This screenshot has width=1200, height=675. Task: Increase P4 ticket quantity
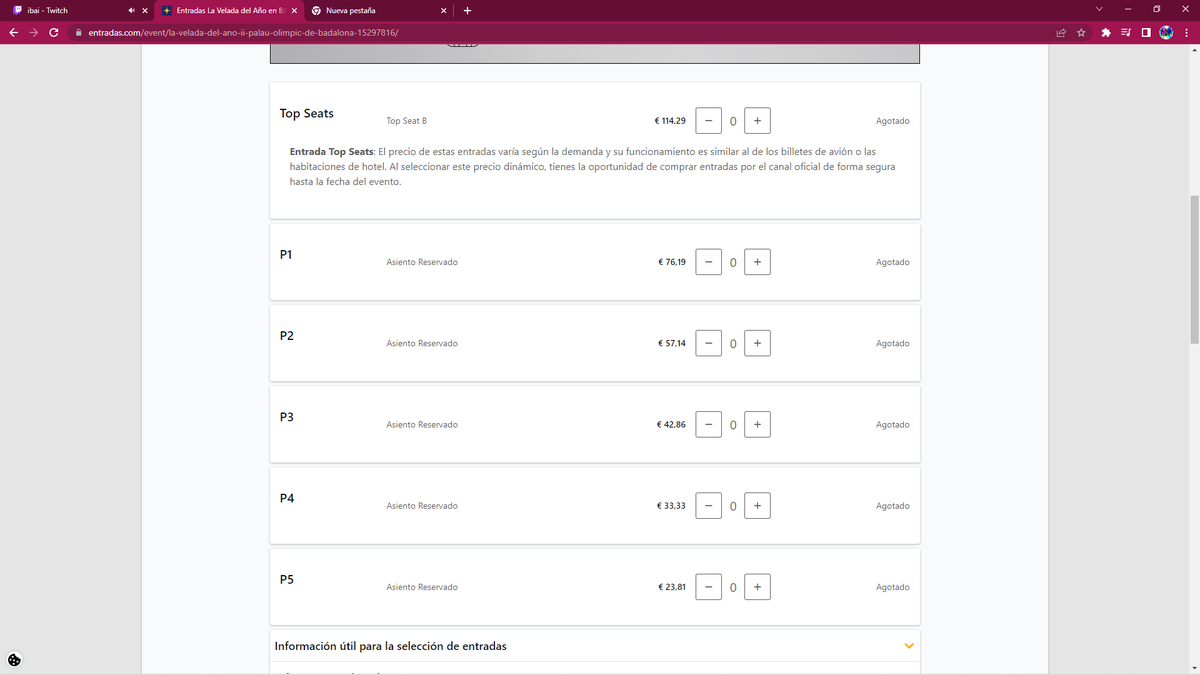757,506
